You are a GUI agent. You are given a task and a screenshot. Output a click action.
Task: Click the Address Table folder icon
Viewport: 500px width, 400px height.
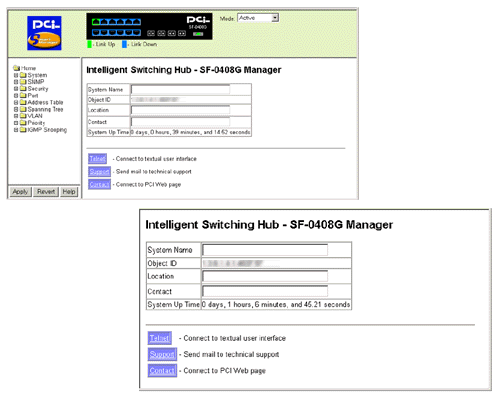(23, 102)
